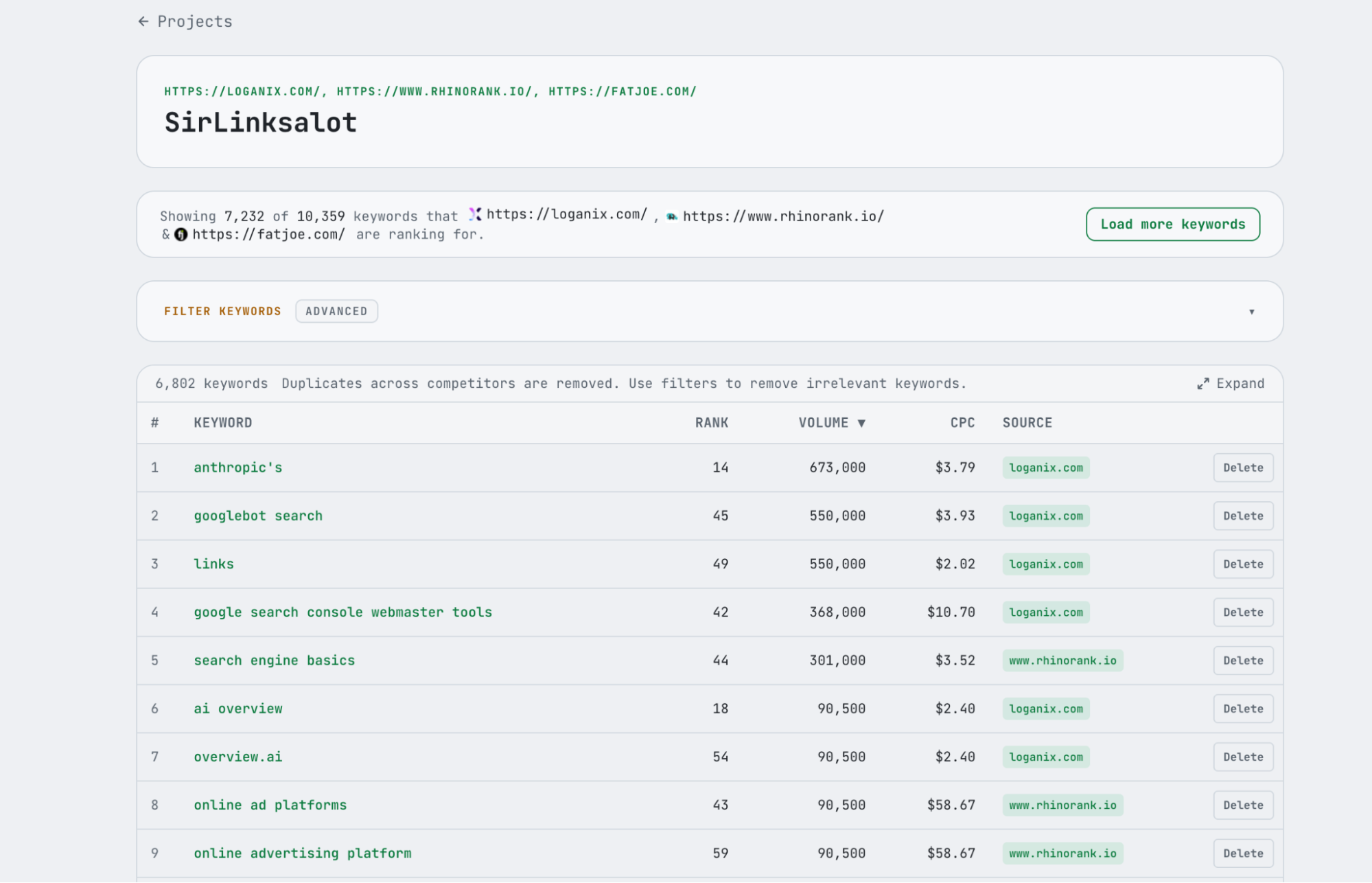The image size is (1372, 883).
Task: Open the https://loganix.com/ link
Action: tap(567, 214)
